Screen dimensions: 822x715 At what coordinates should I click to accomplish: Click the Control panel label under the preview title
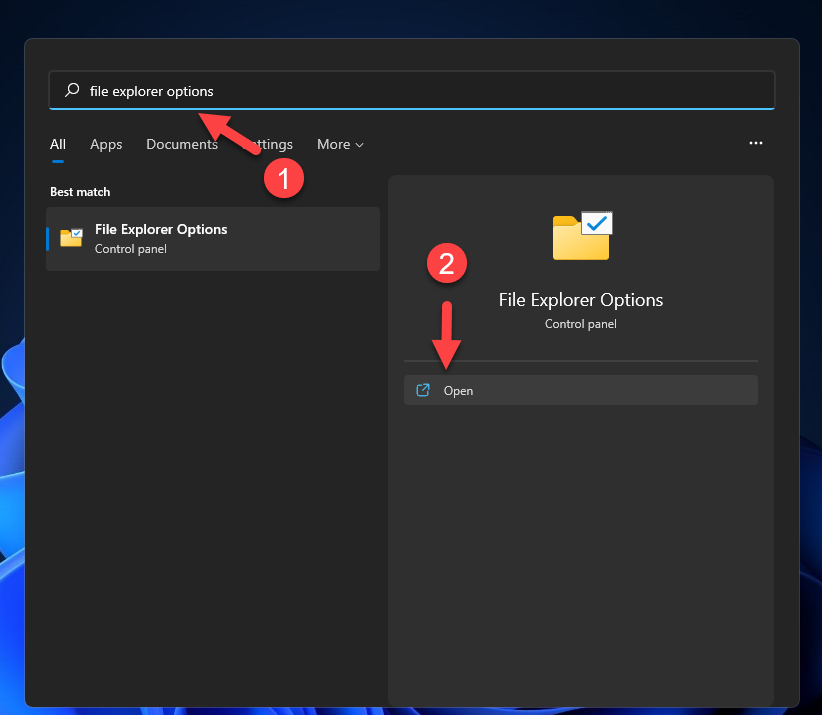581,323
